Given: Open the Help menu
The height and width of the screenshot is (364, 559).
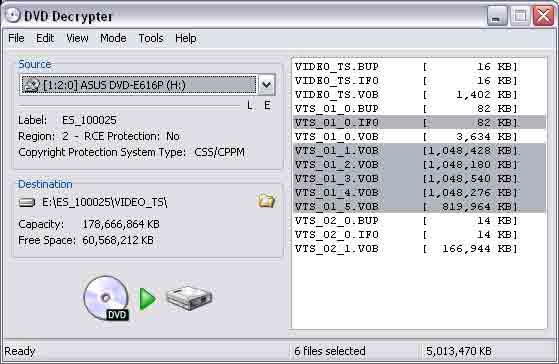Looking at the screenshot, I should click(x=186, y=38).
